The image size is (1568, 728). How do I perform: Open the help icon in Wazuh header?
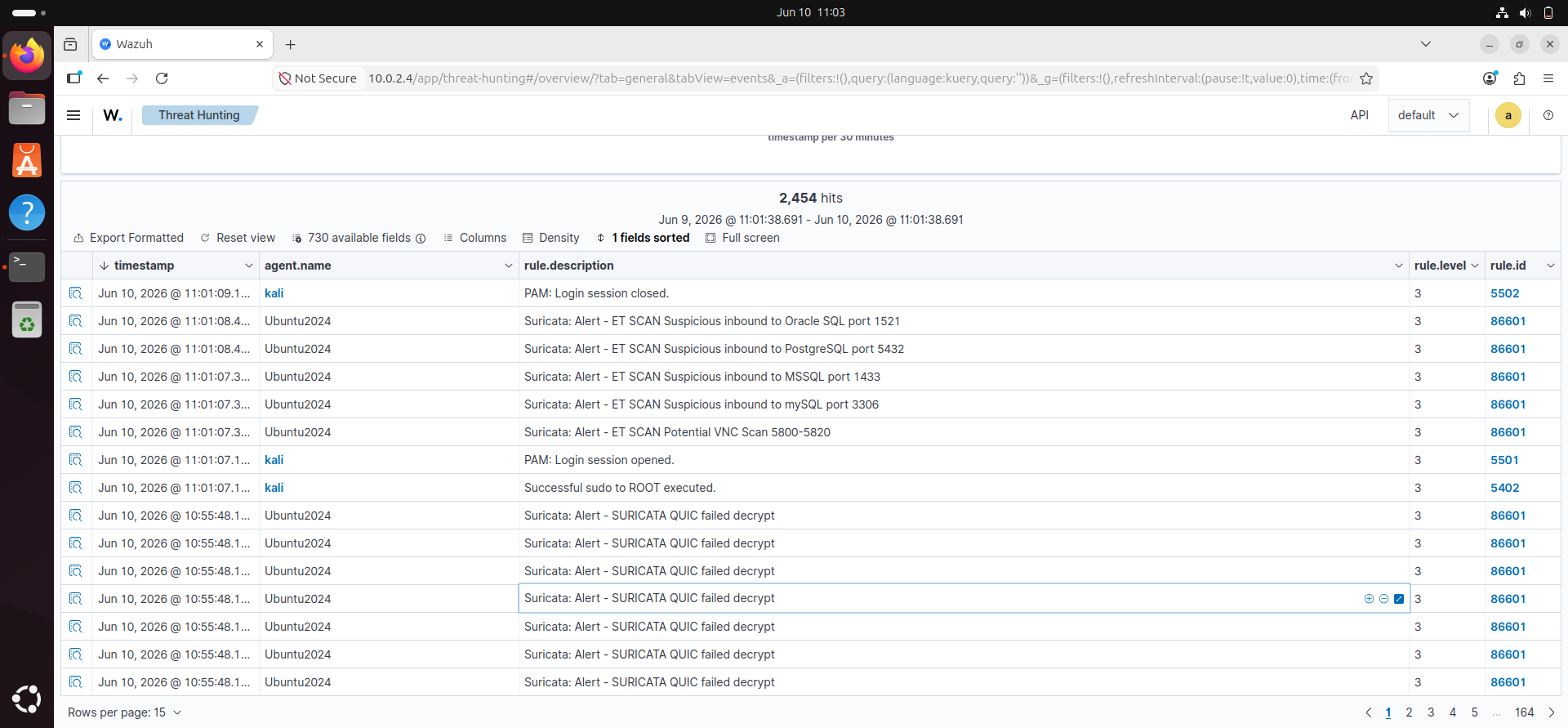click(x=1548, y=115)
